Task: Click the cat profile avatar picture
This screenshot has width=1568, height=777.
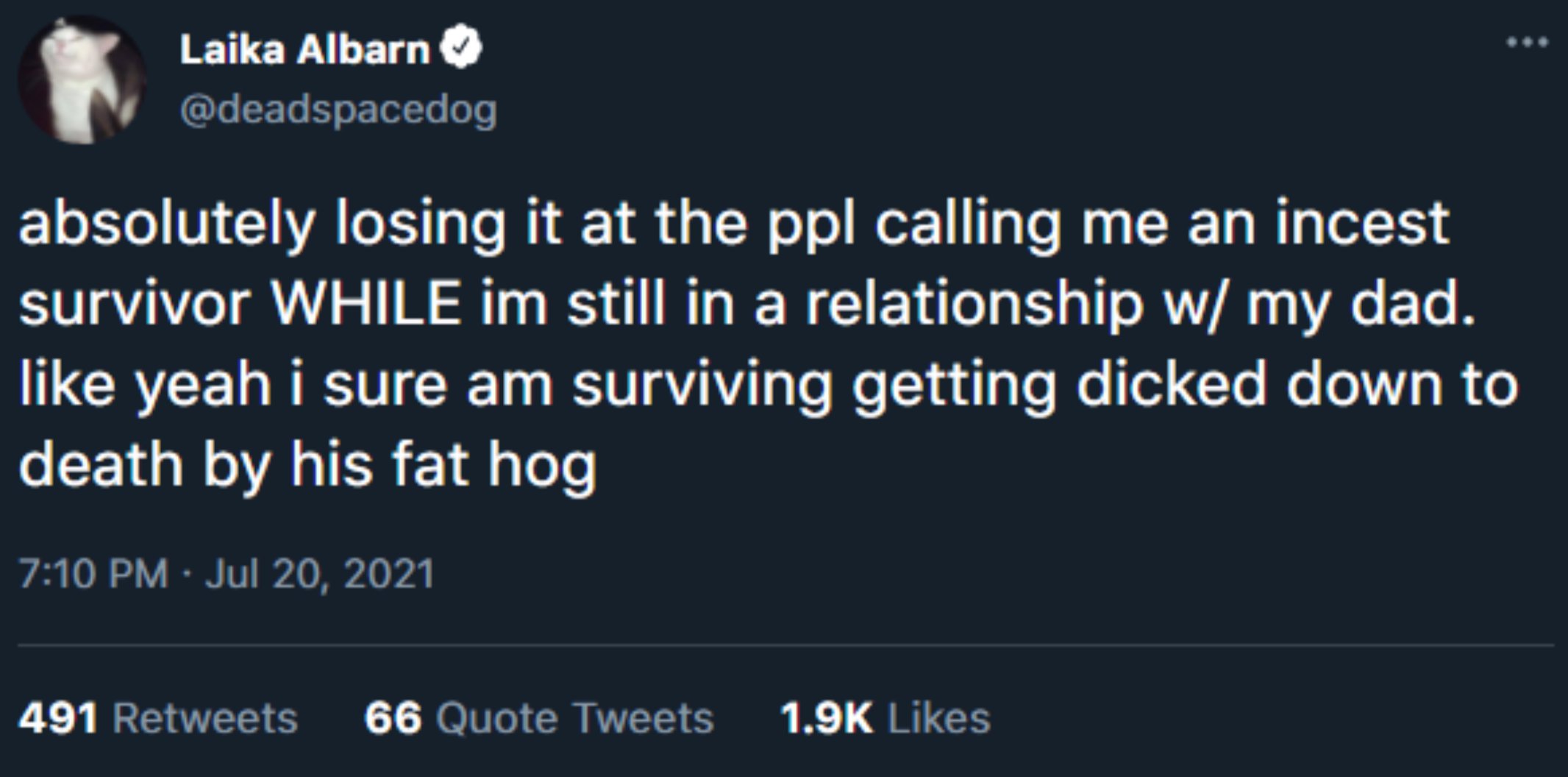Action: click(x=82, y=80)
